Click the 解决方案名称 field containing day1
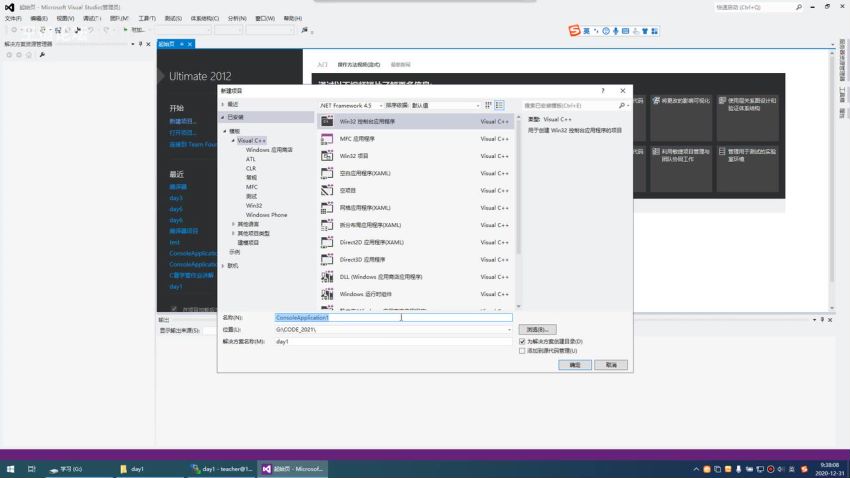Image resolution: width=850 pixels, height=478 pixels. (393, 341)
